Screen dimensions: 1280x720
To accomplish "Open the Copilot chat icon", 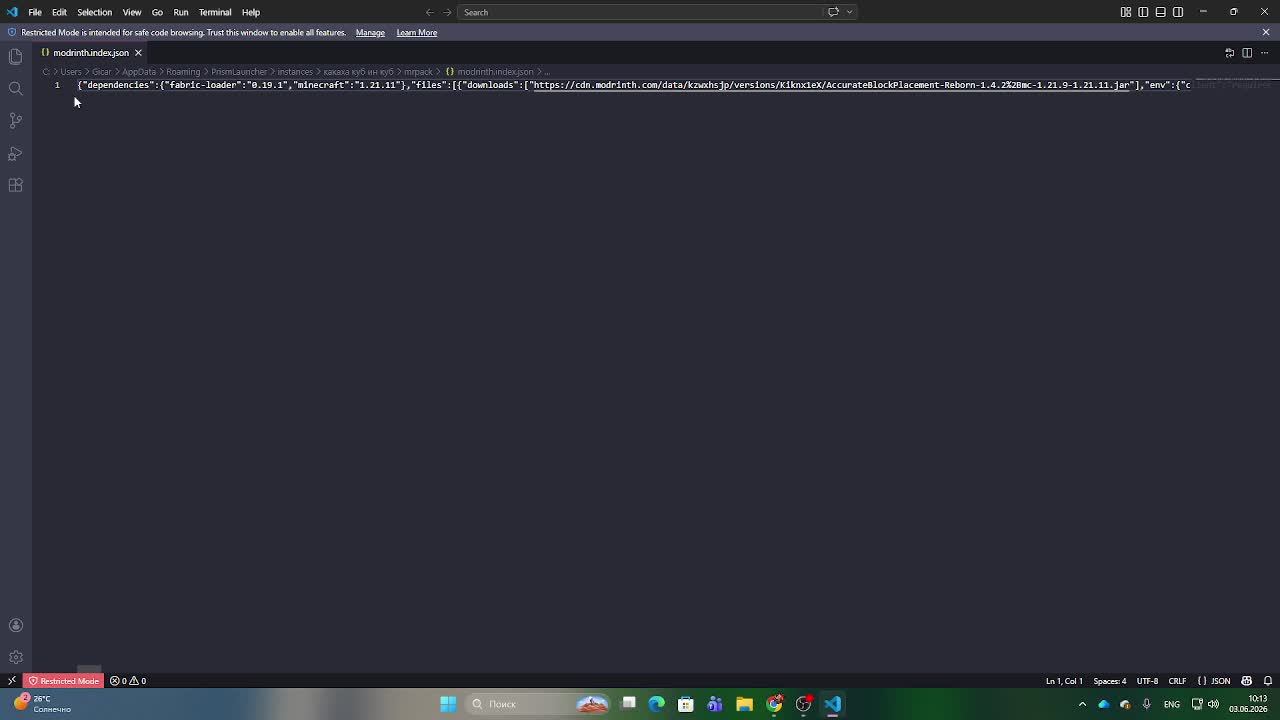I will (833, 12).
